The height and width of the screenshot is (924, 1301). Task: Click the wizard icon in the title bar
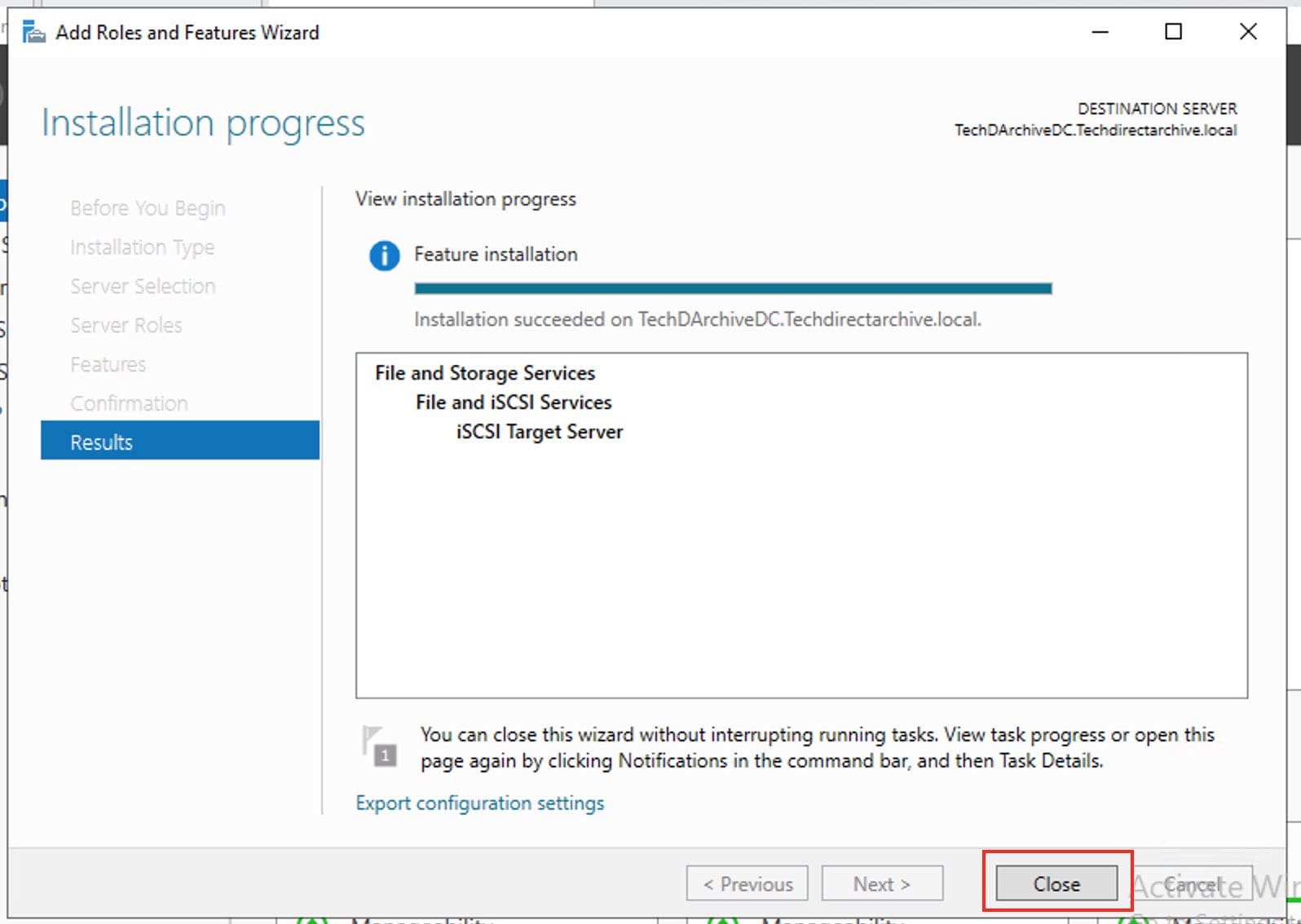point(33,33)
